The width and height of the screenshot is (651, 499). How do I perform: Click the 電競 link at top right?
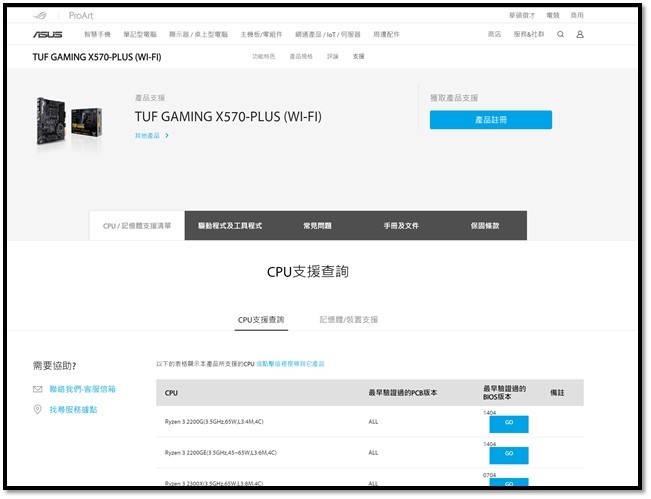tap(553, 15)
